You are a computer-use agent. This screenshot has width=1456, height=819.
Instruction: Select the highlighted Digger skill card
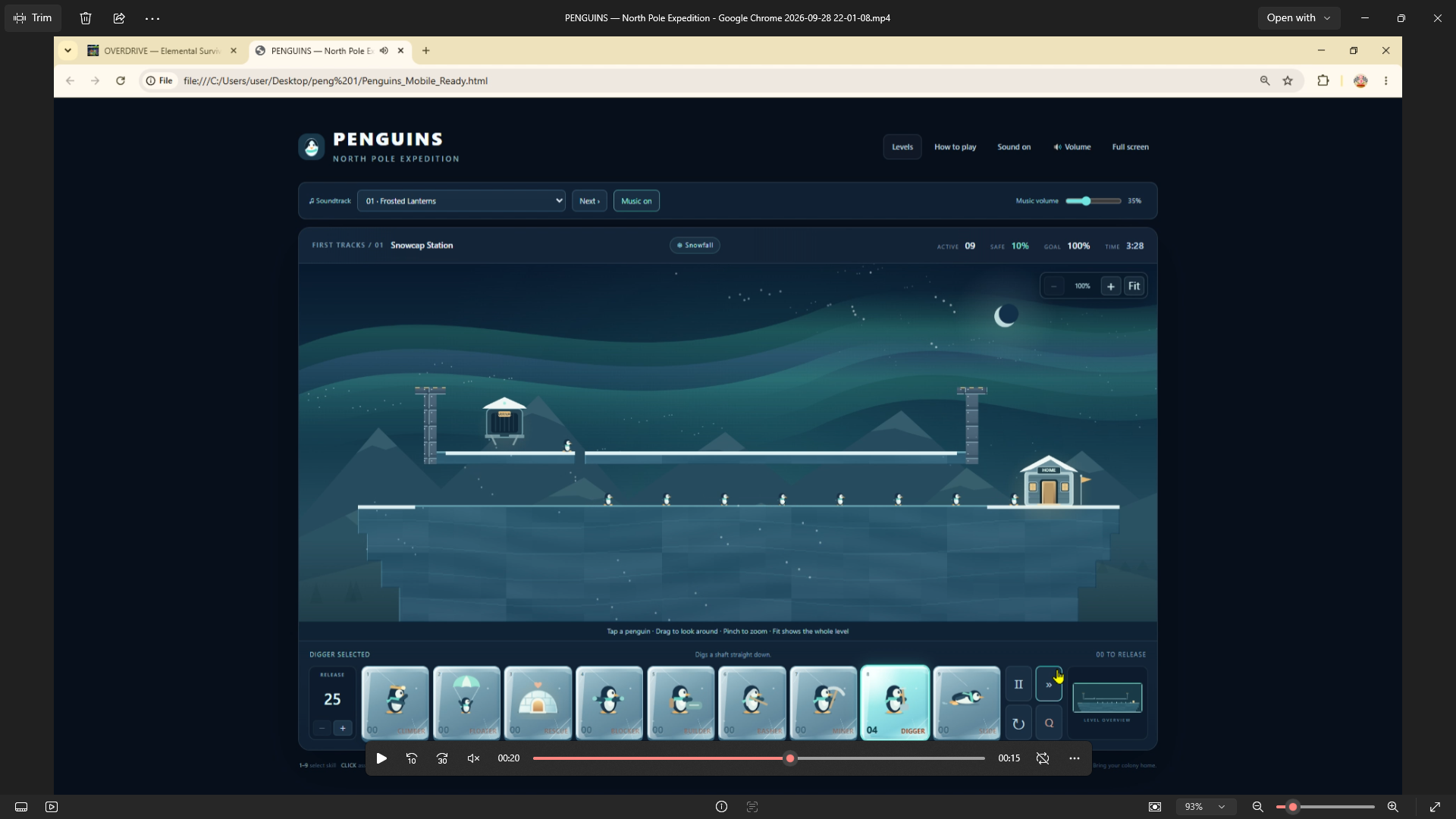tap(895, 702)
